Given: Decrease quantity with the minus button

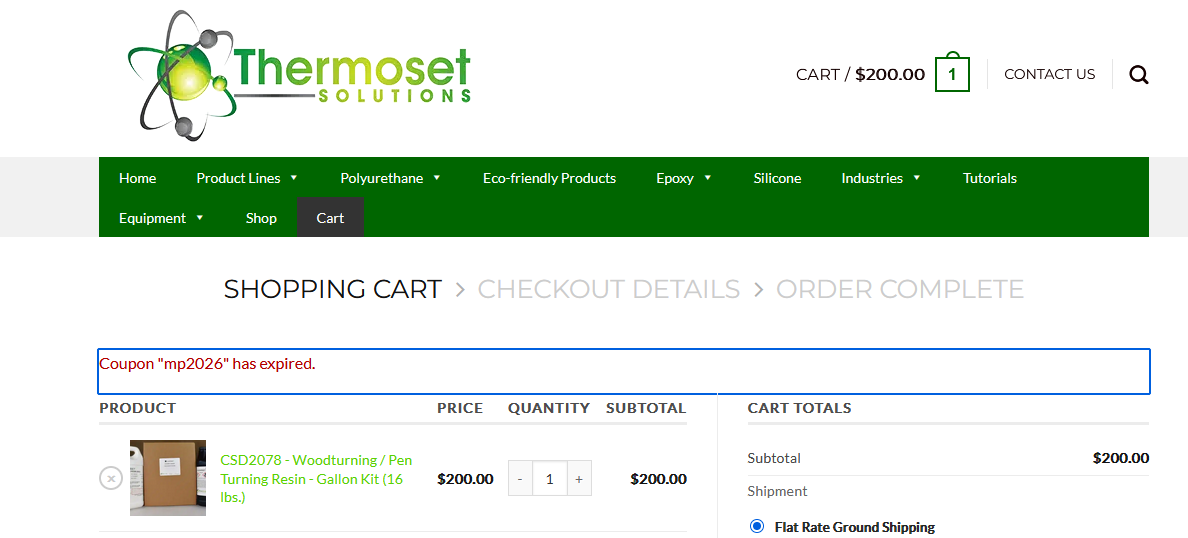Looking at the screenshot, I should point(520,479).
